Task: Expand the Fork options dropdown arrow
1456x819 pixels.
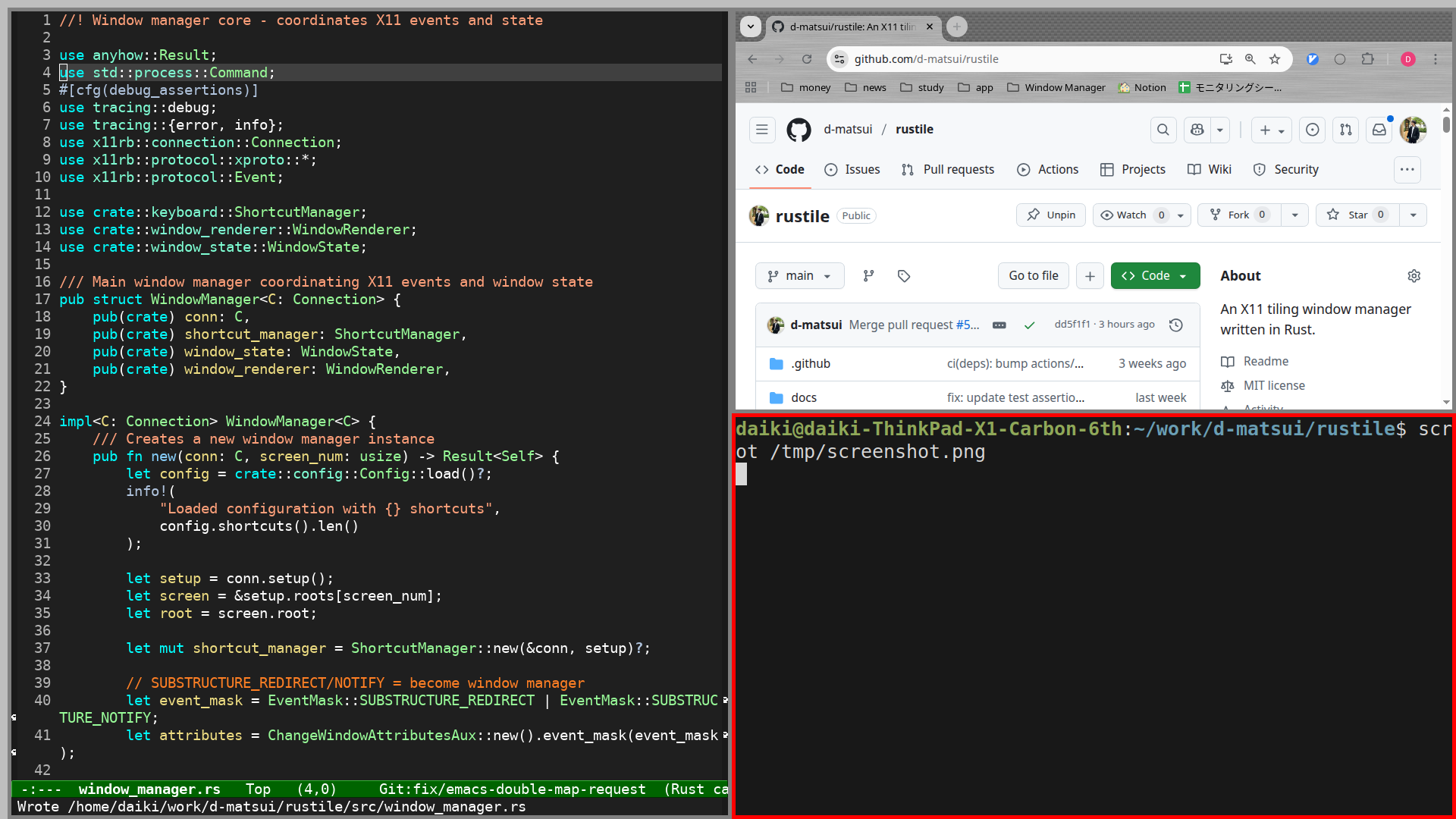Action: (1295, 215)
